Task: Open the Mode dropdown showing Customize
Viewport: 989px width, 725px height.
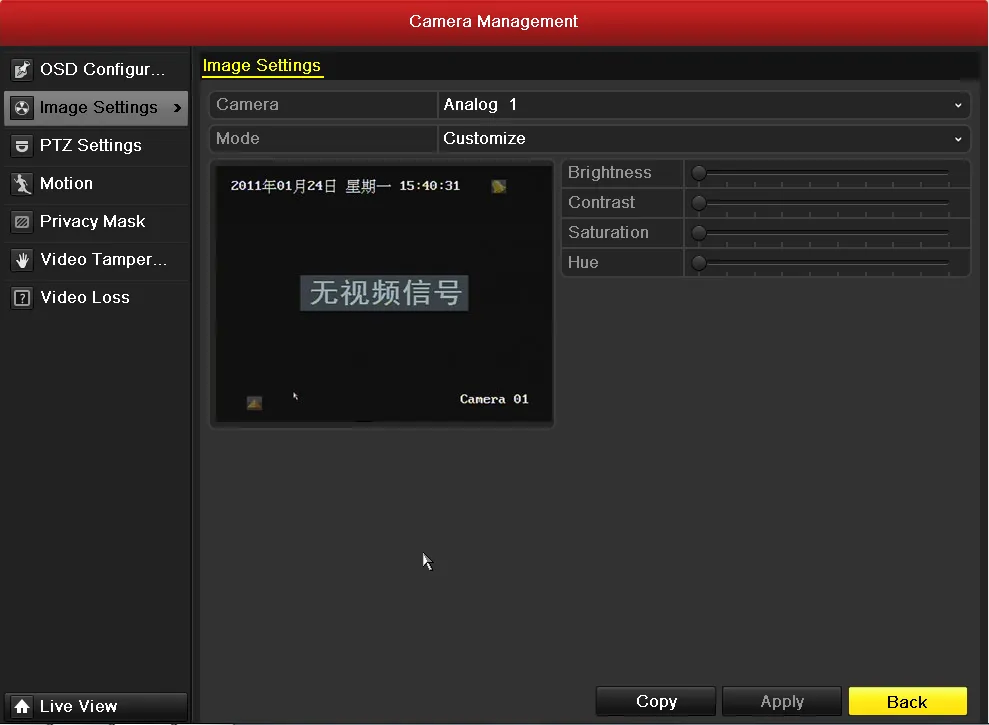Action: (704, 139)
